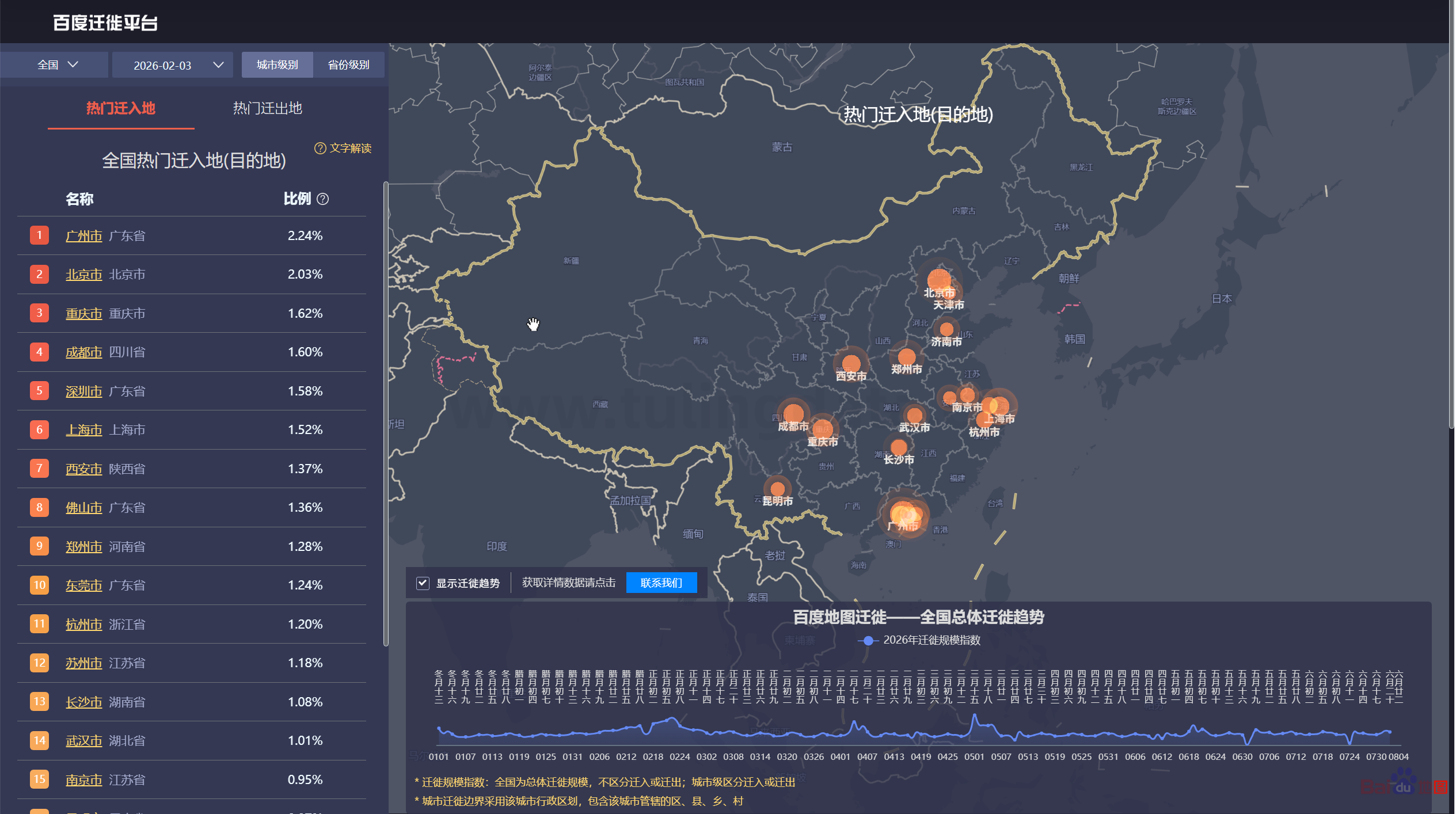Click the 联系我们 button
Image resolution: width=1456 pixels, height=814 pixels.
(662, 583)
